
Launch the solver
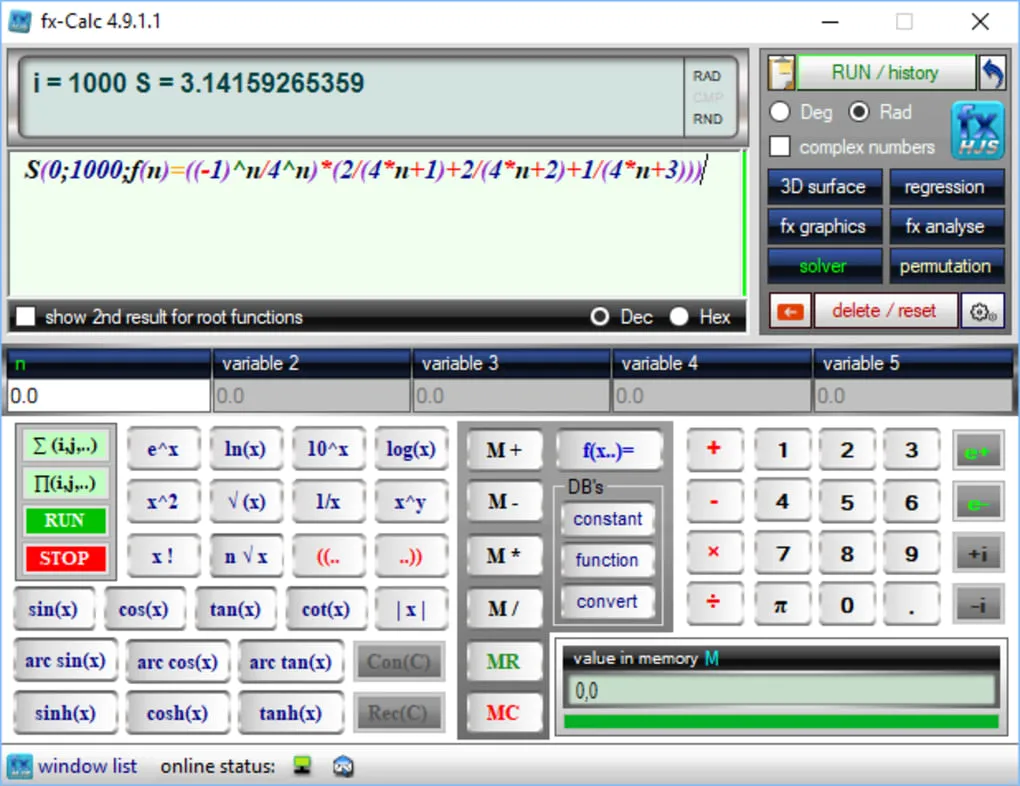[x=824, y=265]
